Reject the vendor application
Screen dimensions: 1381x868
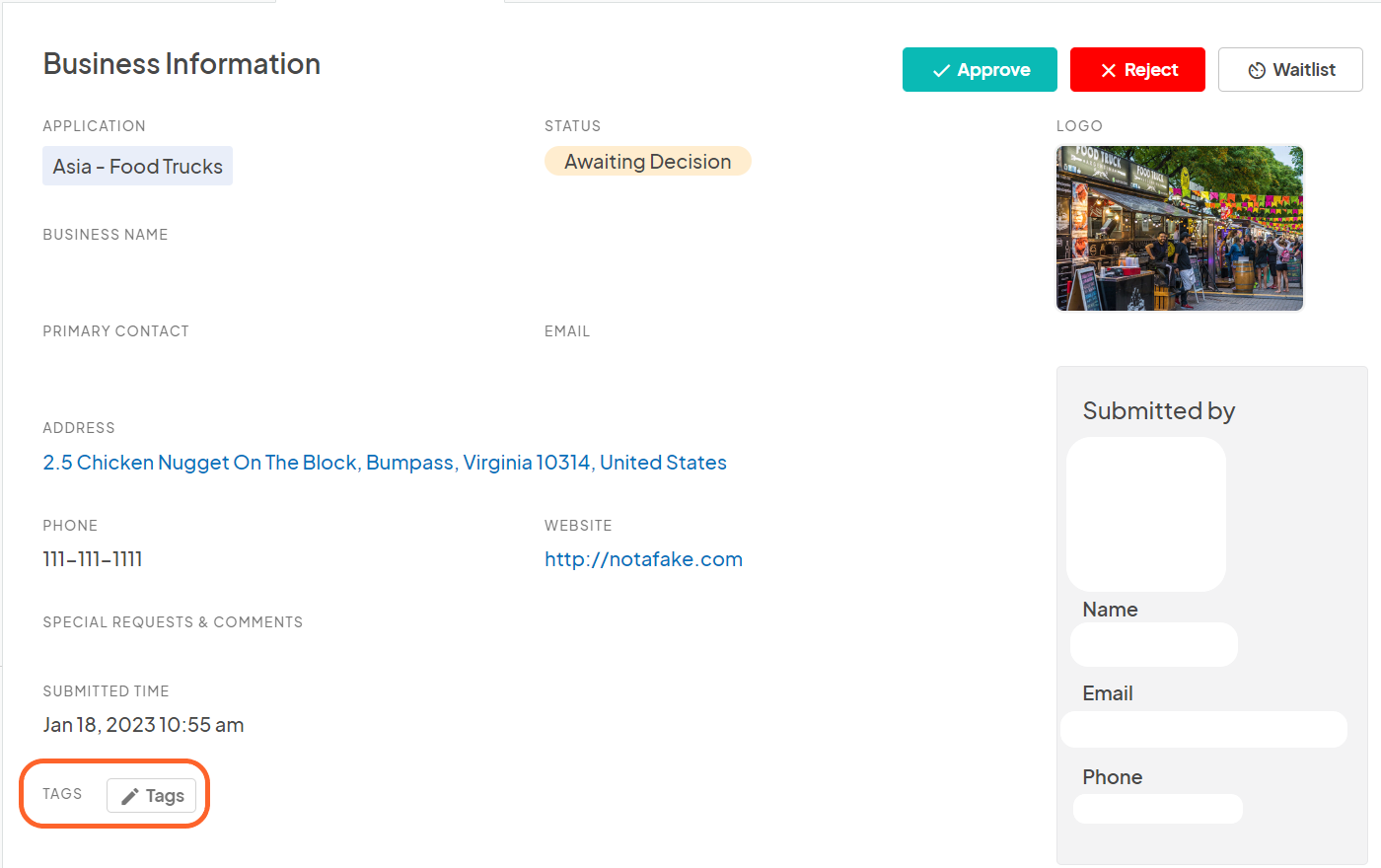pyautogui.click(x=1137, y=70)
